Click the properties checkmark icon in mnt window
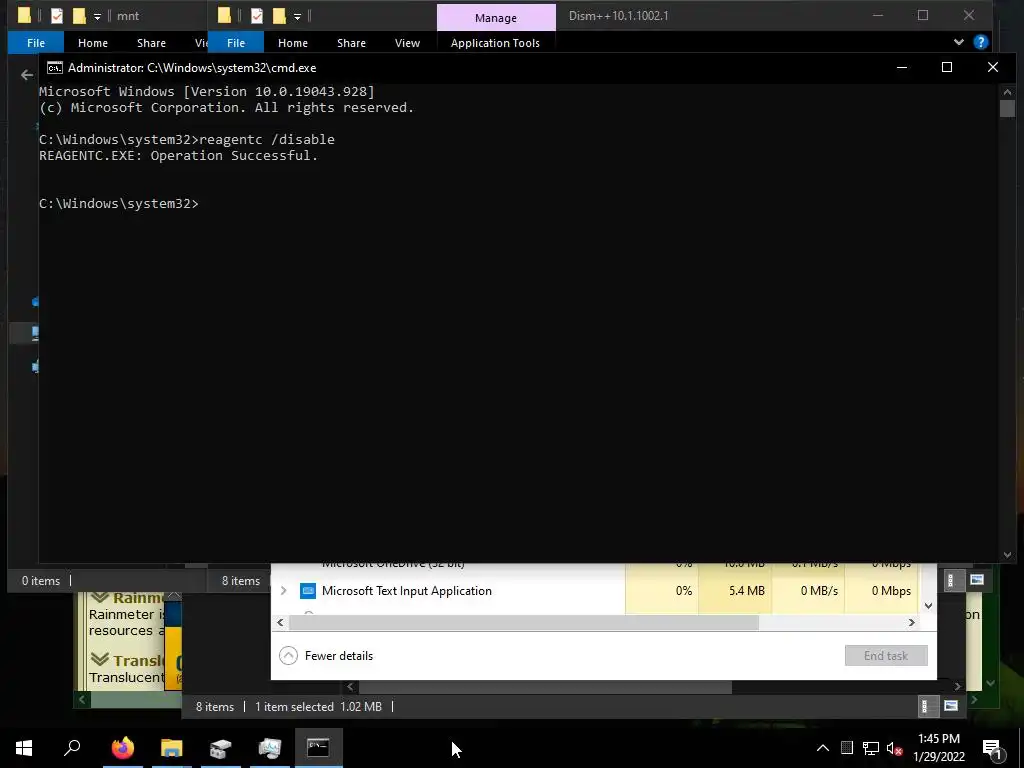1024x768 pixels. point(57,16)
